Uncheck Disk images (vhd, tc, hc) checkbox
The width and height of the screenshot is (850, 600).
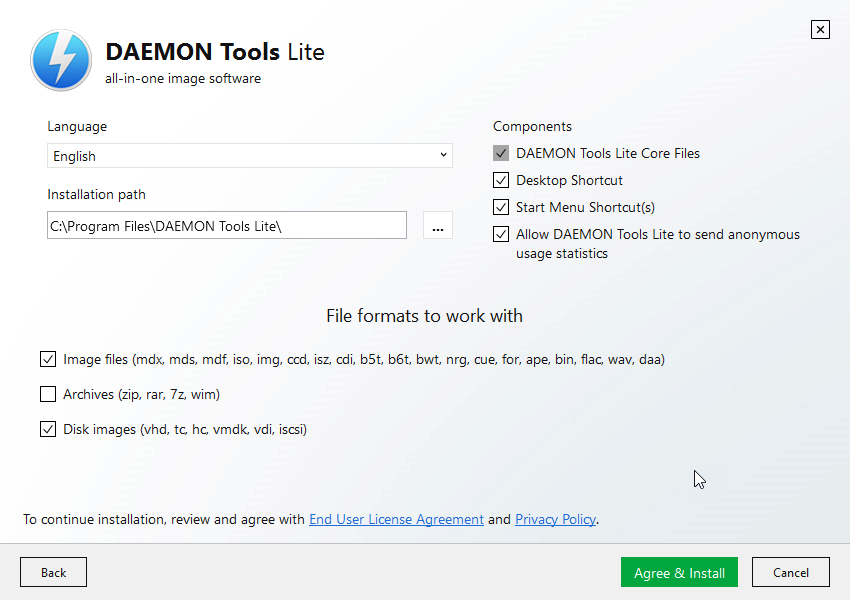point(48,429)
